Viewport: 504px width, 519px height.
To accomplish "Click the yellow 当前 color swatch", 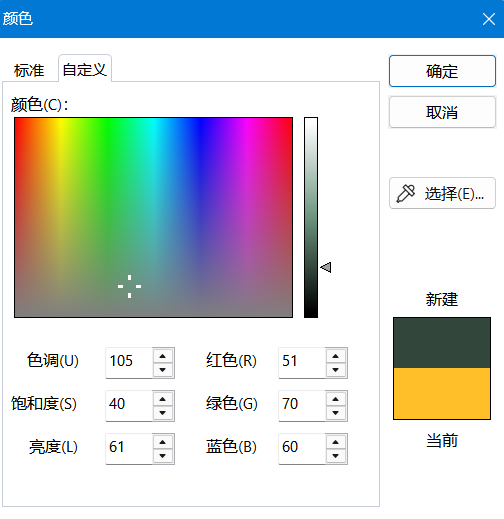I will click(442, 393).
